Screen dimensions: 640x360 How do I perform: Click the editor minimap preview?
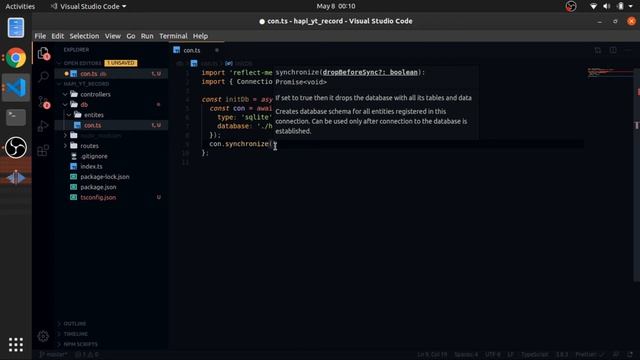click(x=610, y=73)
